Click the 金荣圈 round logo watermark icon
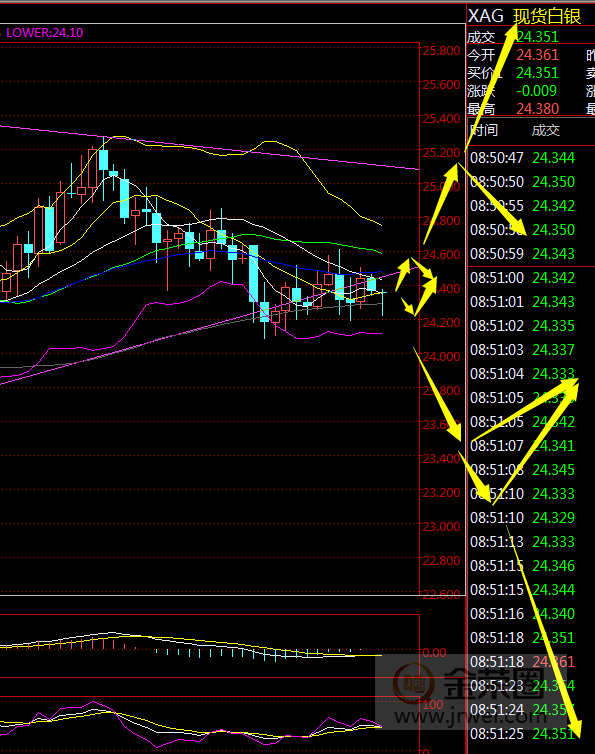Viewport: 595px width, 754px height. (x=413, y=683)
